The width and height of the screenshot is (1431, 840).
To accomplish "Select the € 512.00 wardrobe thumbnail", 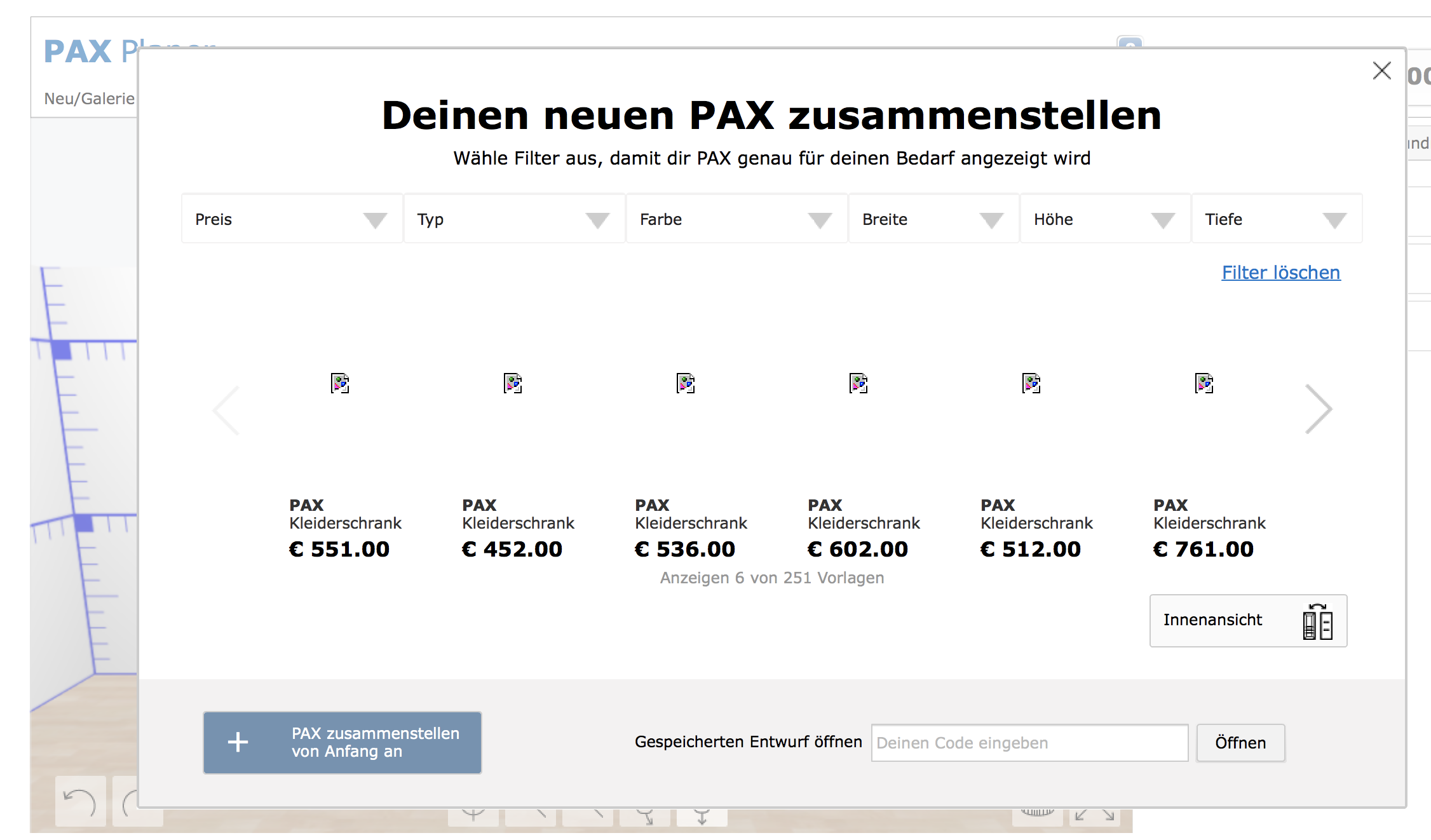I will point(1031,383).
